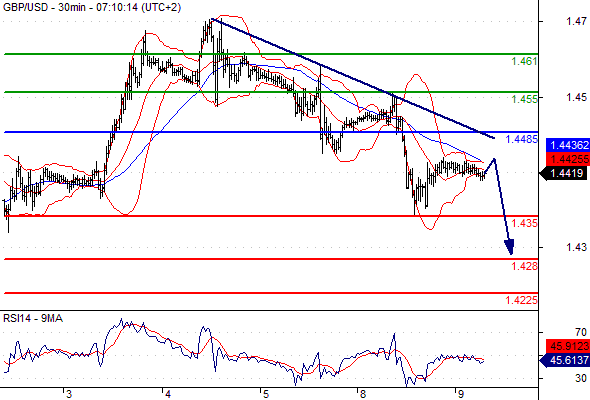Click date label 5 on time axis
The image size is (590, 400).
266,394
